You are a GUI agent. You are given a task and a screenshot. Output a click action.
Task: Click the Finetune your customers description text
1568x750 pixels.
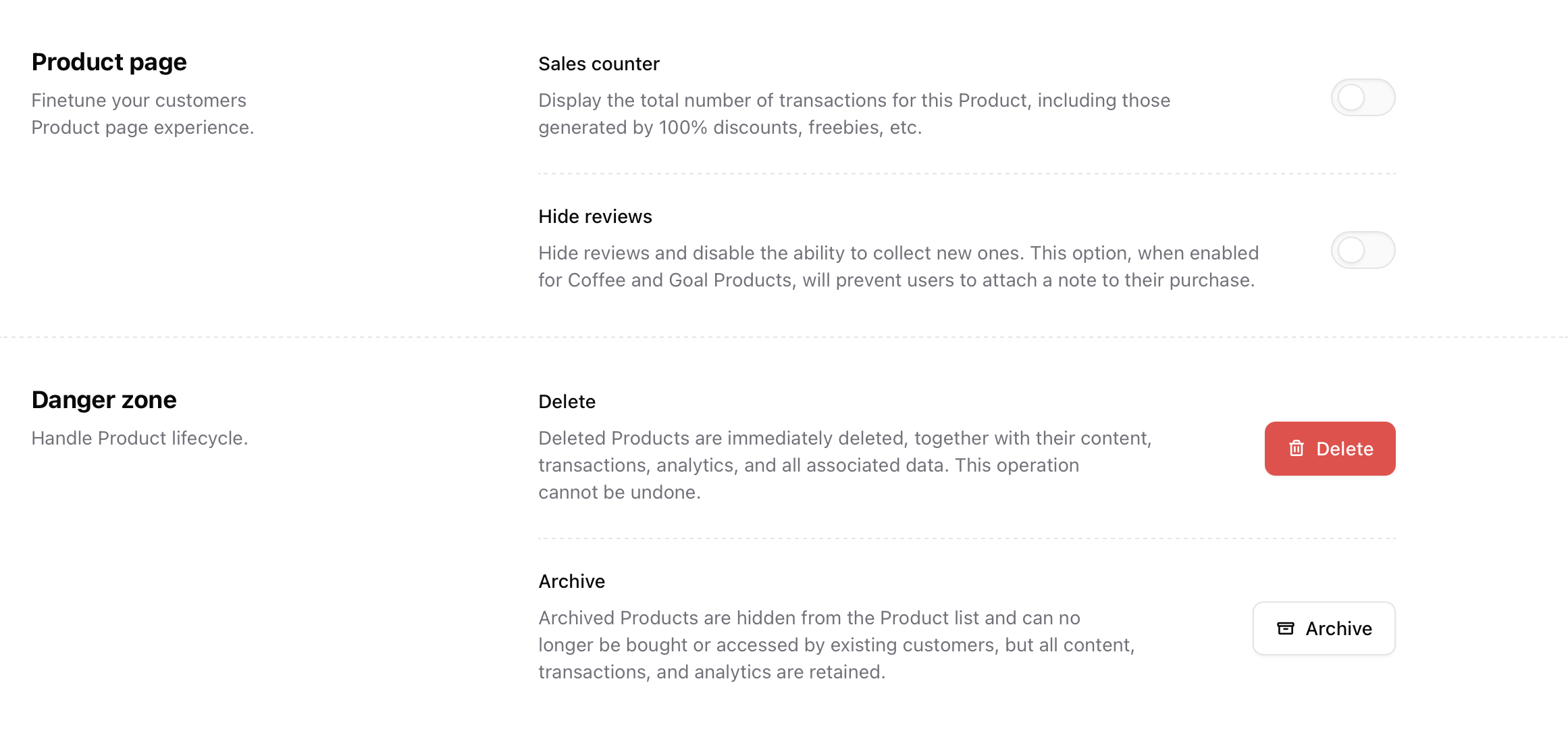click(142, 114)
